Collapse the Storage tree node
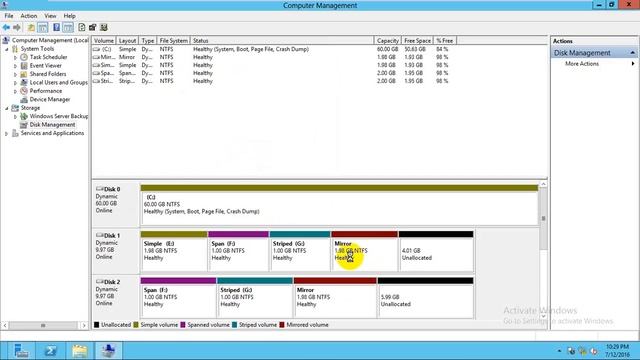Screen dimensions: 640x360 (7, 108)
